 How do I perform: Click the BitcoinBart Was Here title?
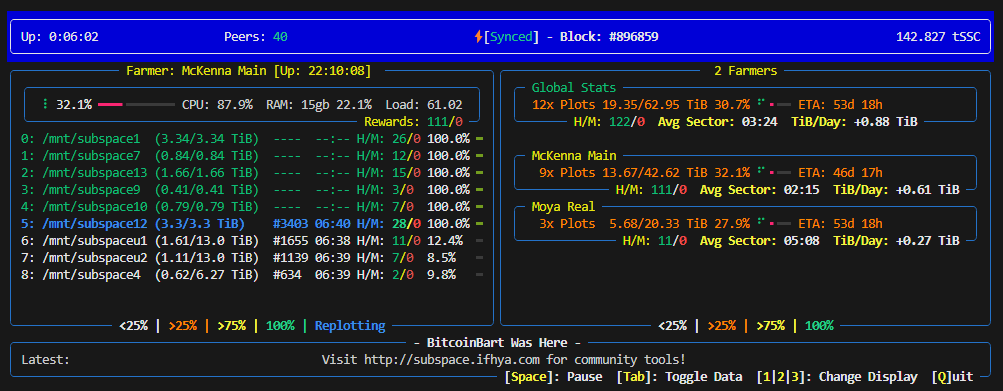[x=497, y=343]
